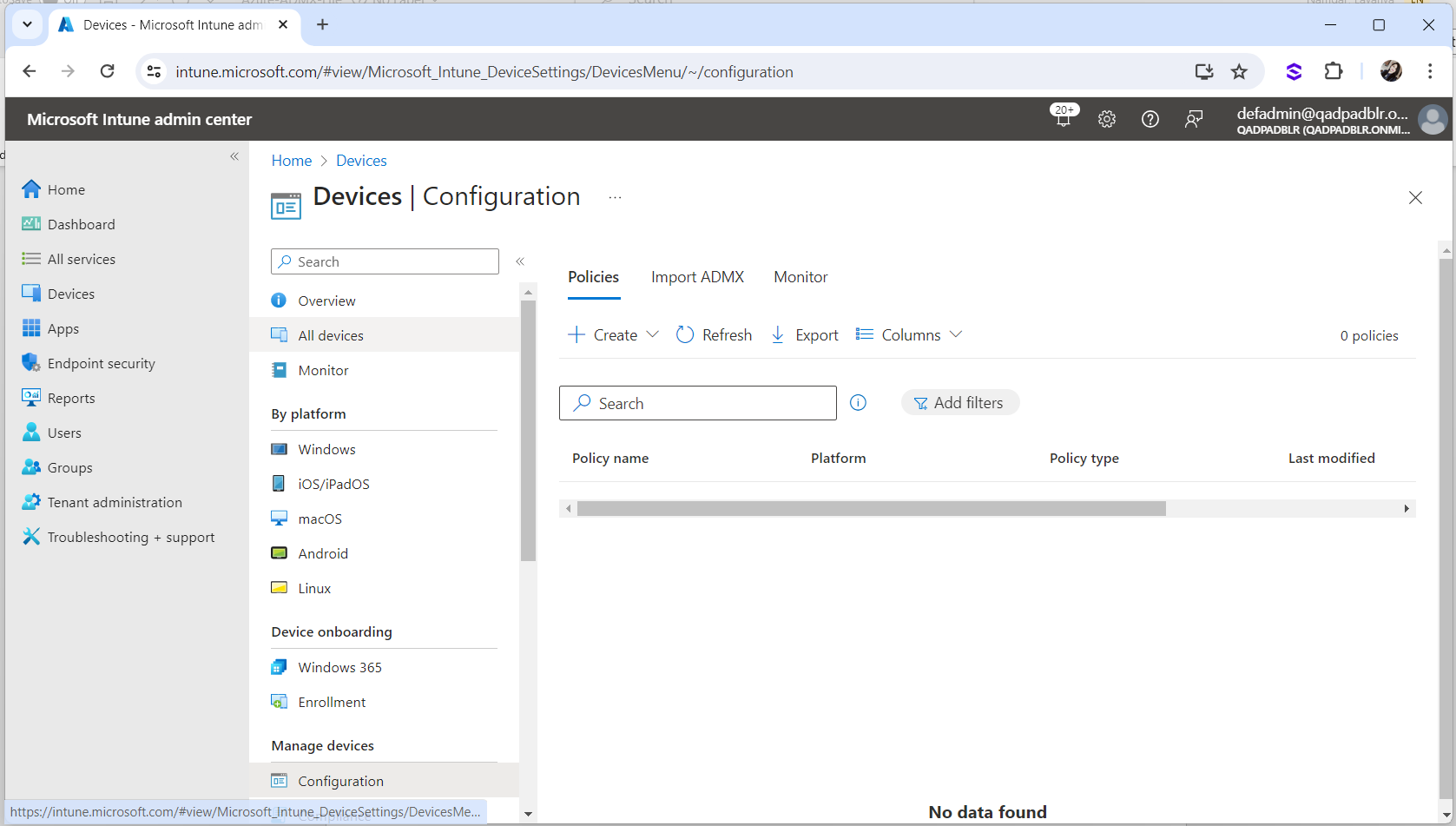1456x826 pixels.
Task: Open the Feedback icon in header
Action: 1194,119
